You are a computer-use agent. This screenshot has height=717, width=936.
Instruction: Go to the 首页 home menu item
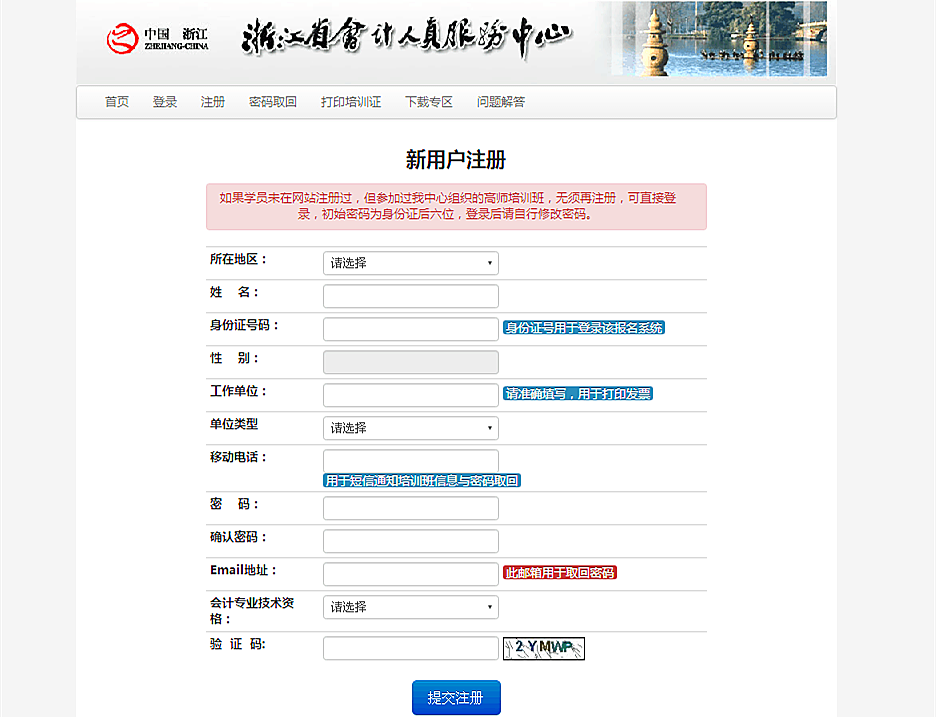pyautogui.click(x=117, y=102)
